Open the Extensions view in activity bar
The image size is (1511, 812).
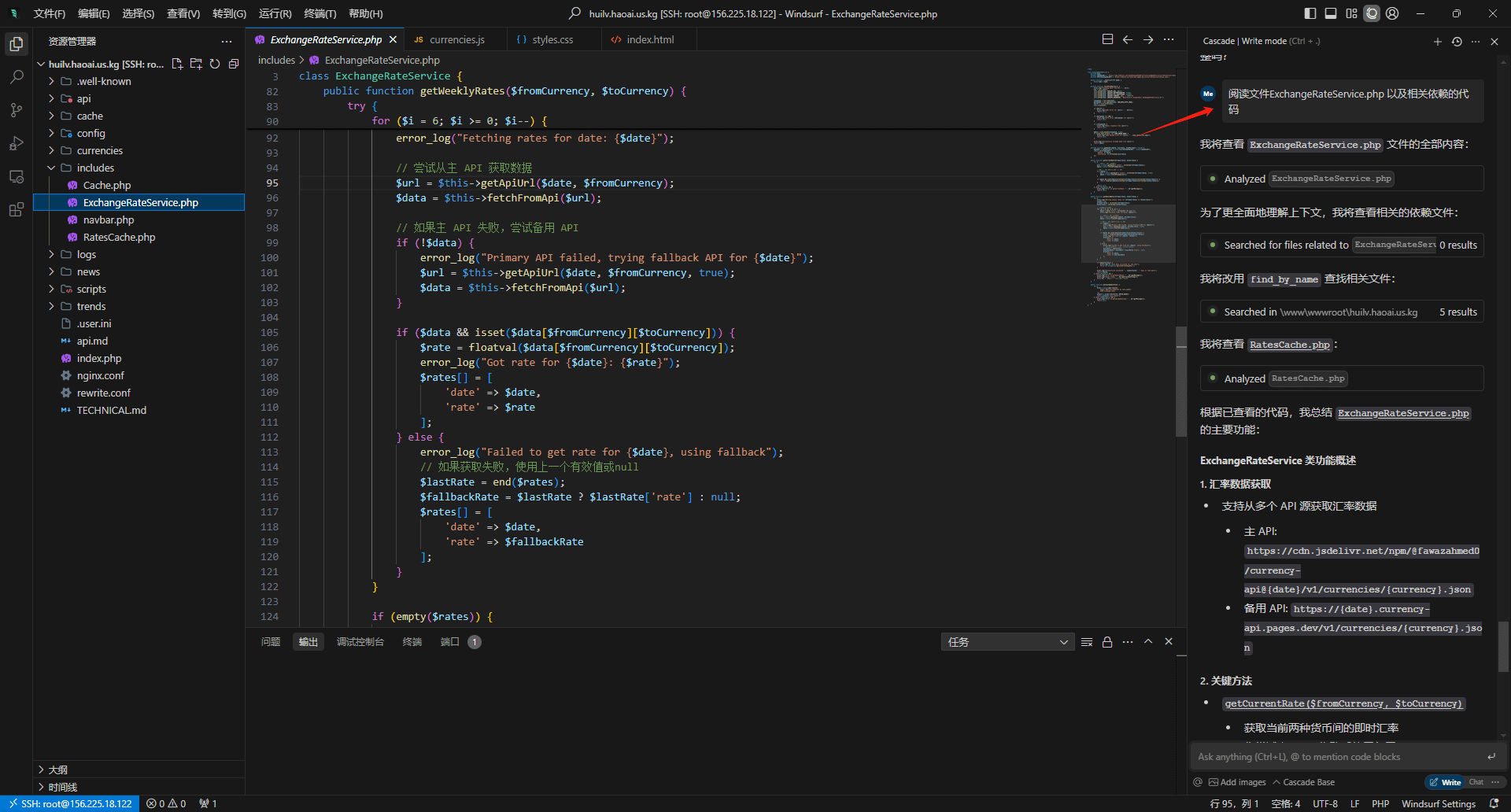(x=16, y=209)
